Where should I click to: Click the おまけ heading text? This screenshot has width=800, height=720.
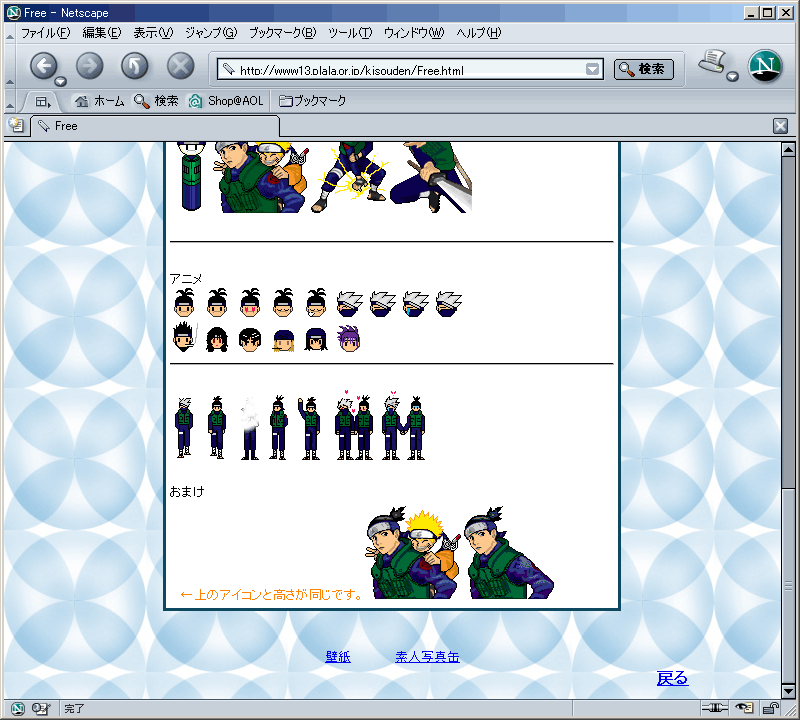pos(187,491)
